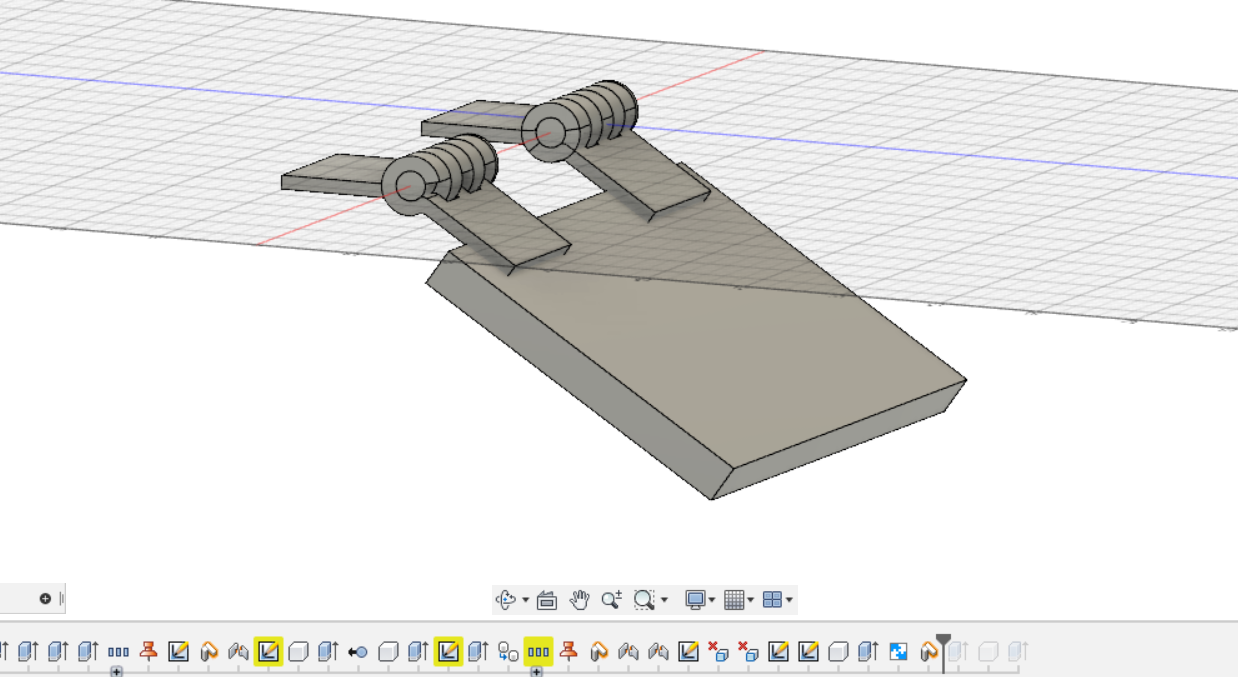Viewport: 1238px width, 677px height.
Task: Expand the Viewports dropdown arrow
Action: point(789,601)
